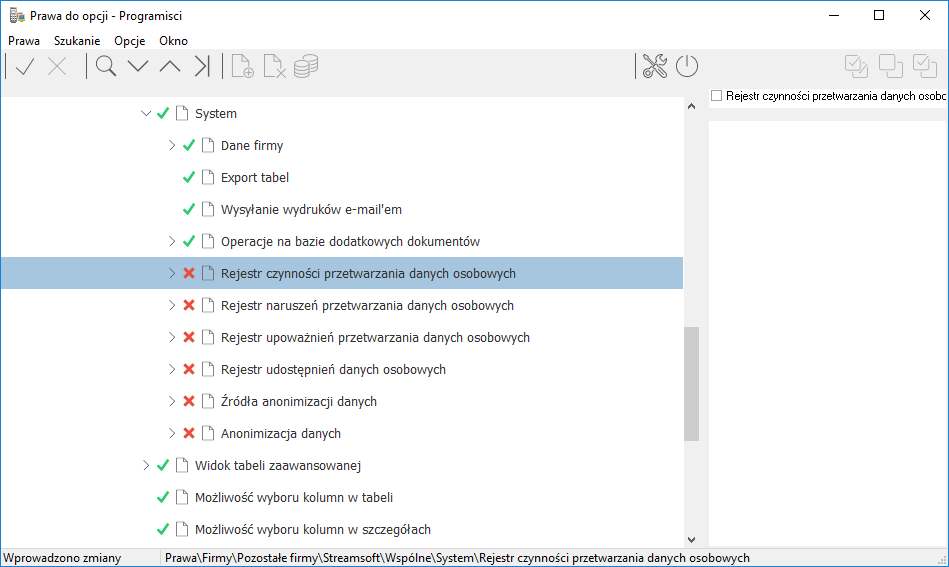Click the jump-to-last arrow icon

point(202,66)
